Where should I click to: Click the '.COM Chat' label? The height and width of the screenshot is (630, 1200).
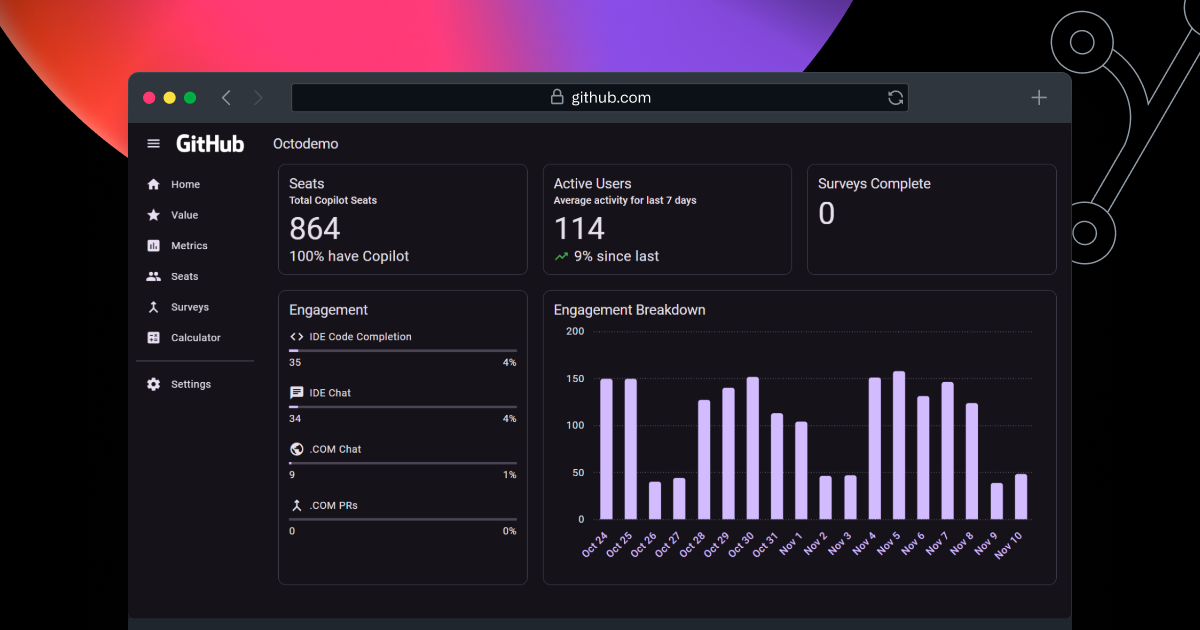point(336,450)
